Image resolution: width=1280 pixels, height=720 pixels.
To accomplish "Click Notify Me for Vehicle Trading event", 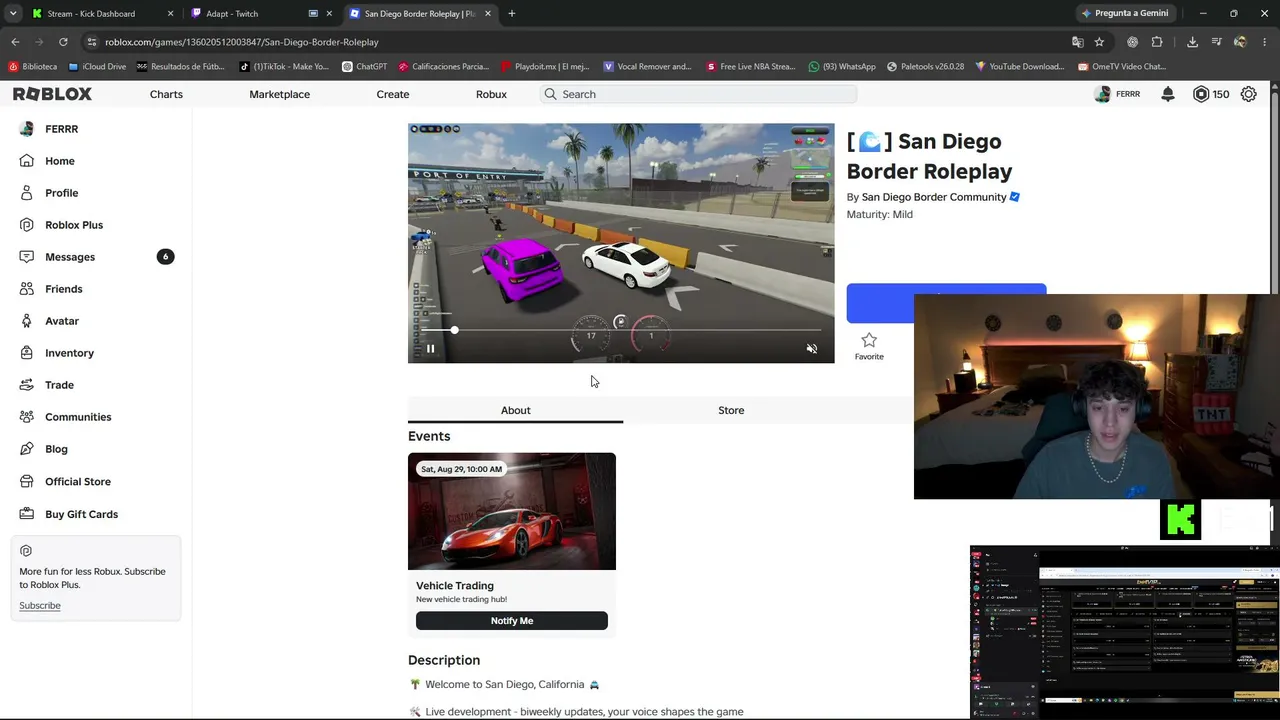I will (512, 621).
